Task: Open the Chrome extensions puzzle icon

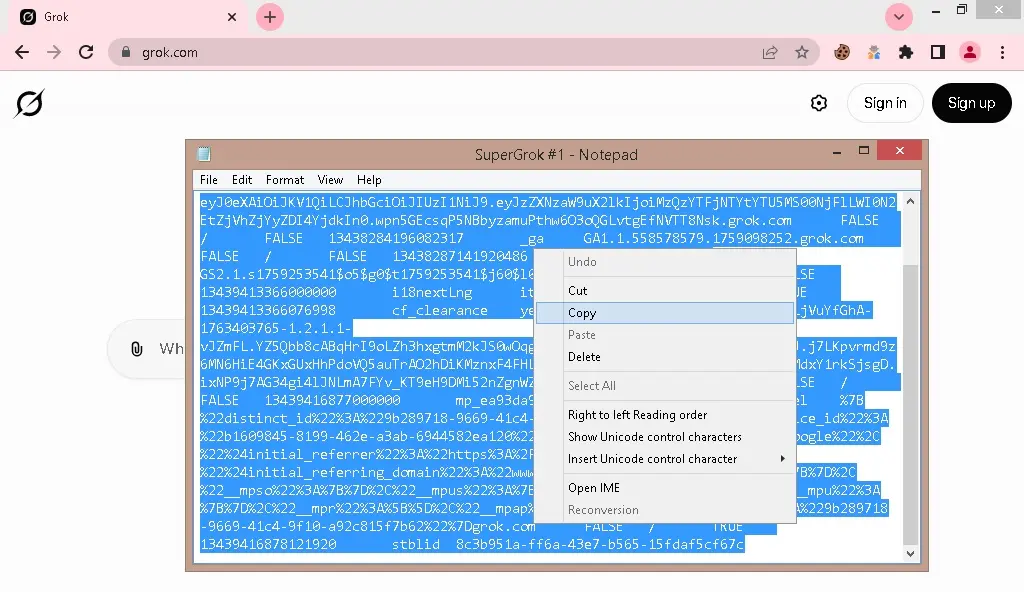Action: click(906, 52)
